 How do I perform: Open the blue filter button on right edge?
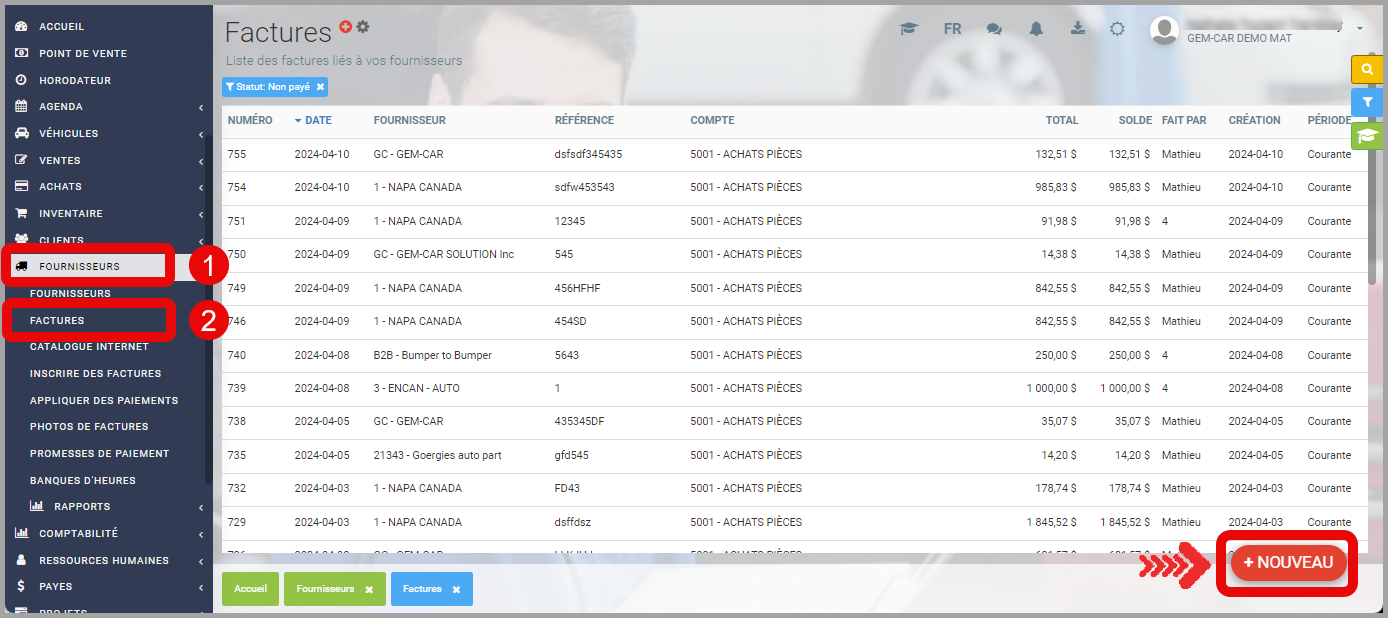coord(1366,102)
